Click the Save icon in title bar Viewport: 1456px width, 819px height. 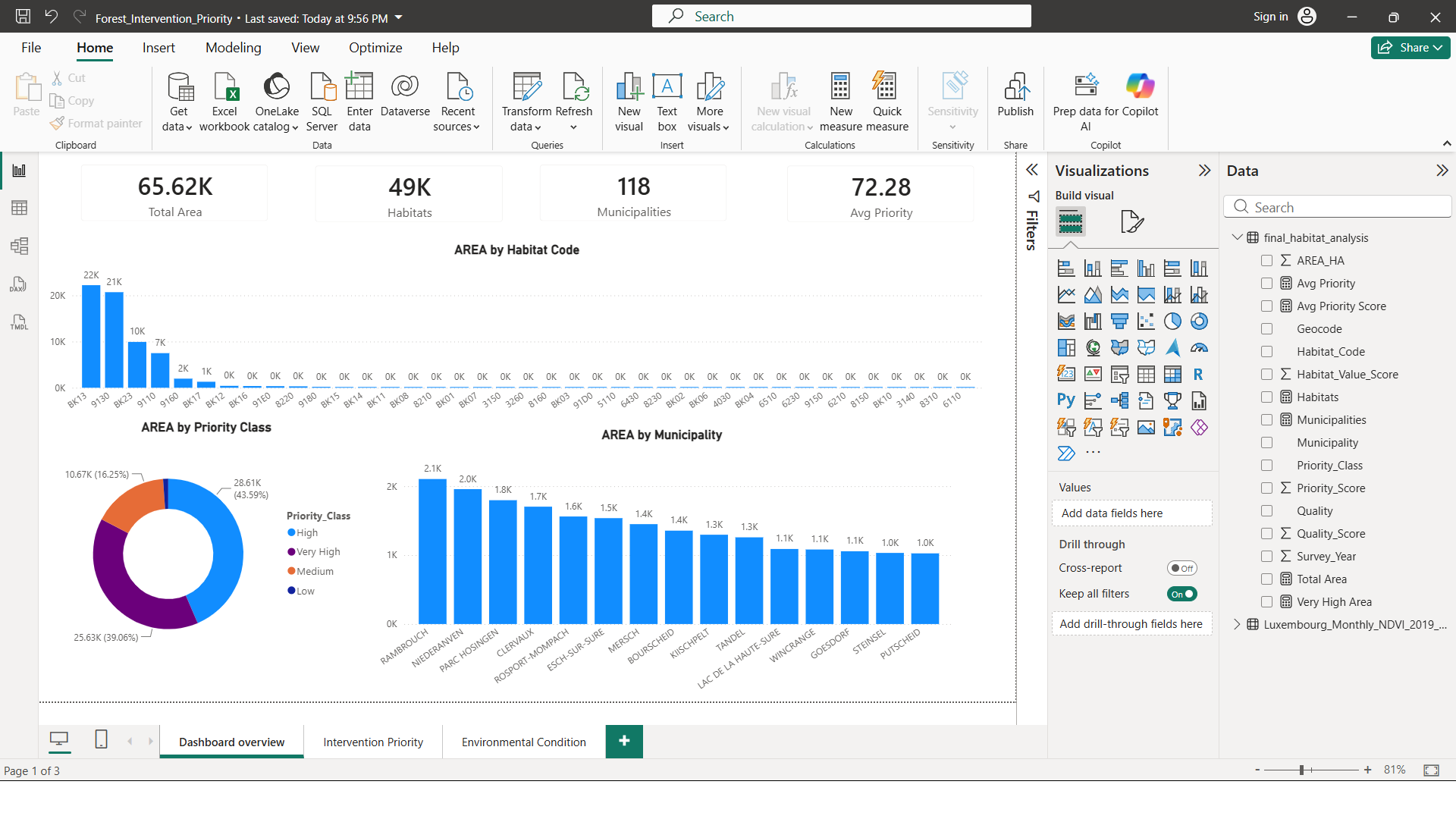23,17
